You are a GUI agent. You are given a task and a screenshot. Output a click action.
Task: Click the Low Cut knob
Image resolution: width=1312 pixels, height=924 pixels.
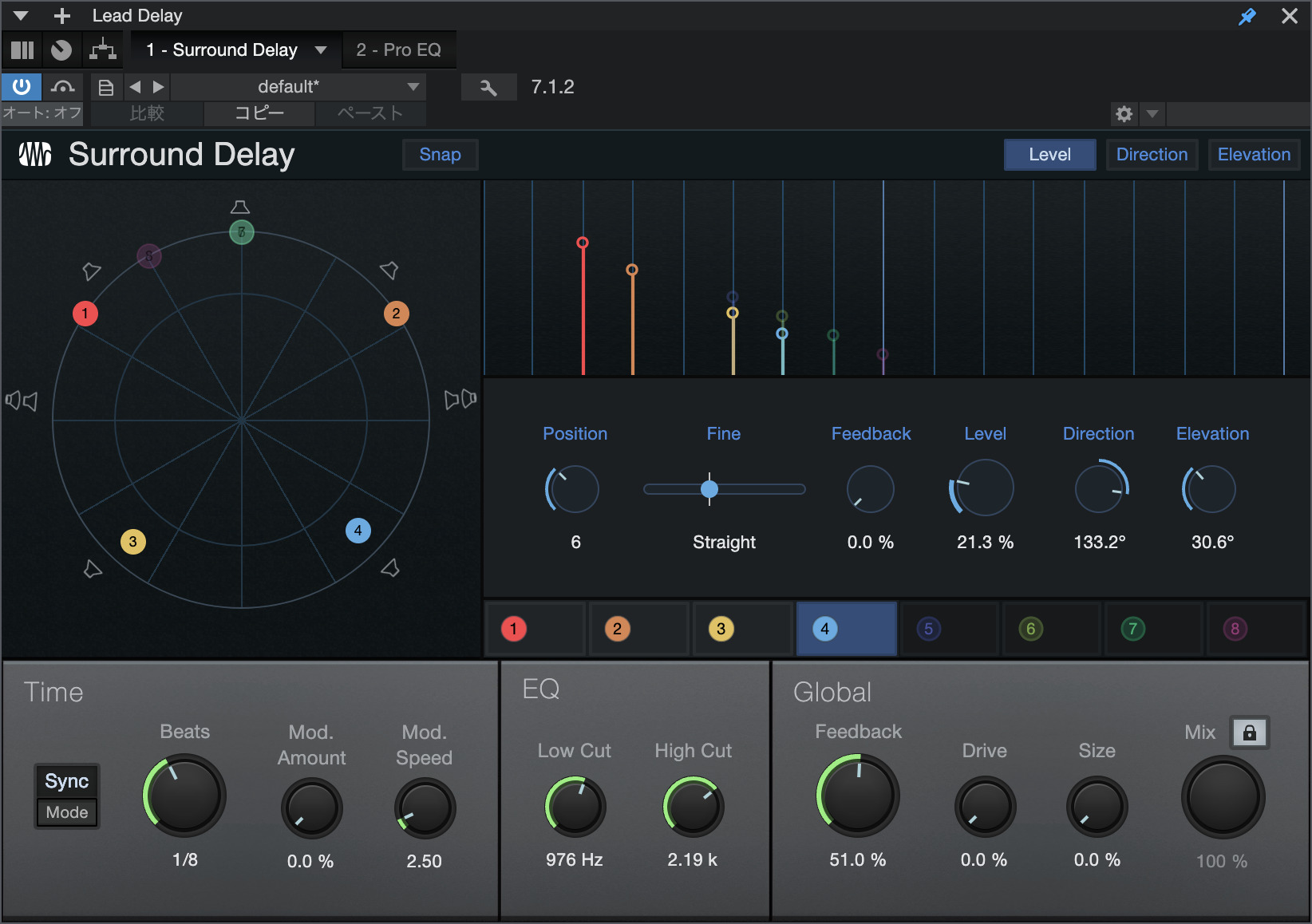pos(575,807)
